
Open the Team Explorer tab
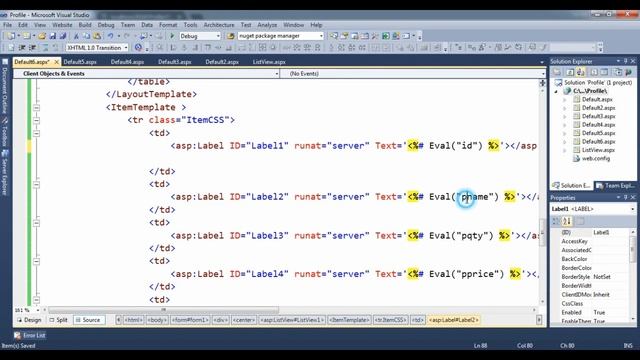pyautogui.click(x=616, y=186)
